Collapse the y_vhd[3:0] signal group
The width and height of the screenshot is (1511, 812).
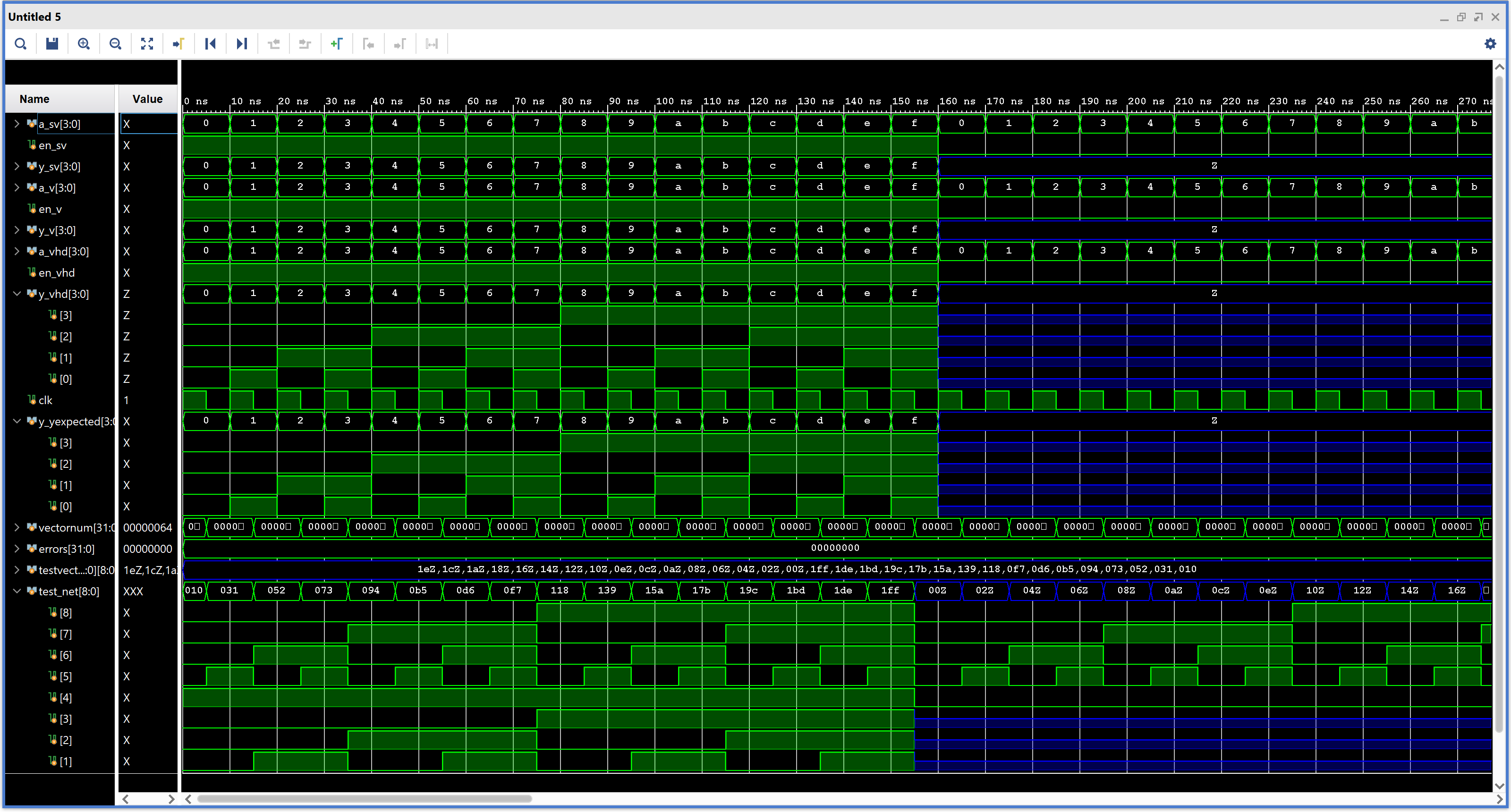tap(17, 294)
